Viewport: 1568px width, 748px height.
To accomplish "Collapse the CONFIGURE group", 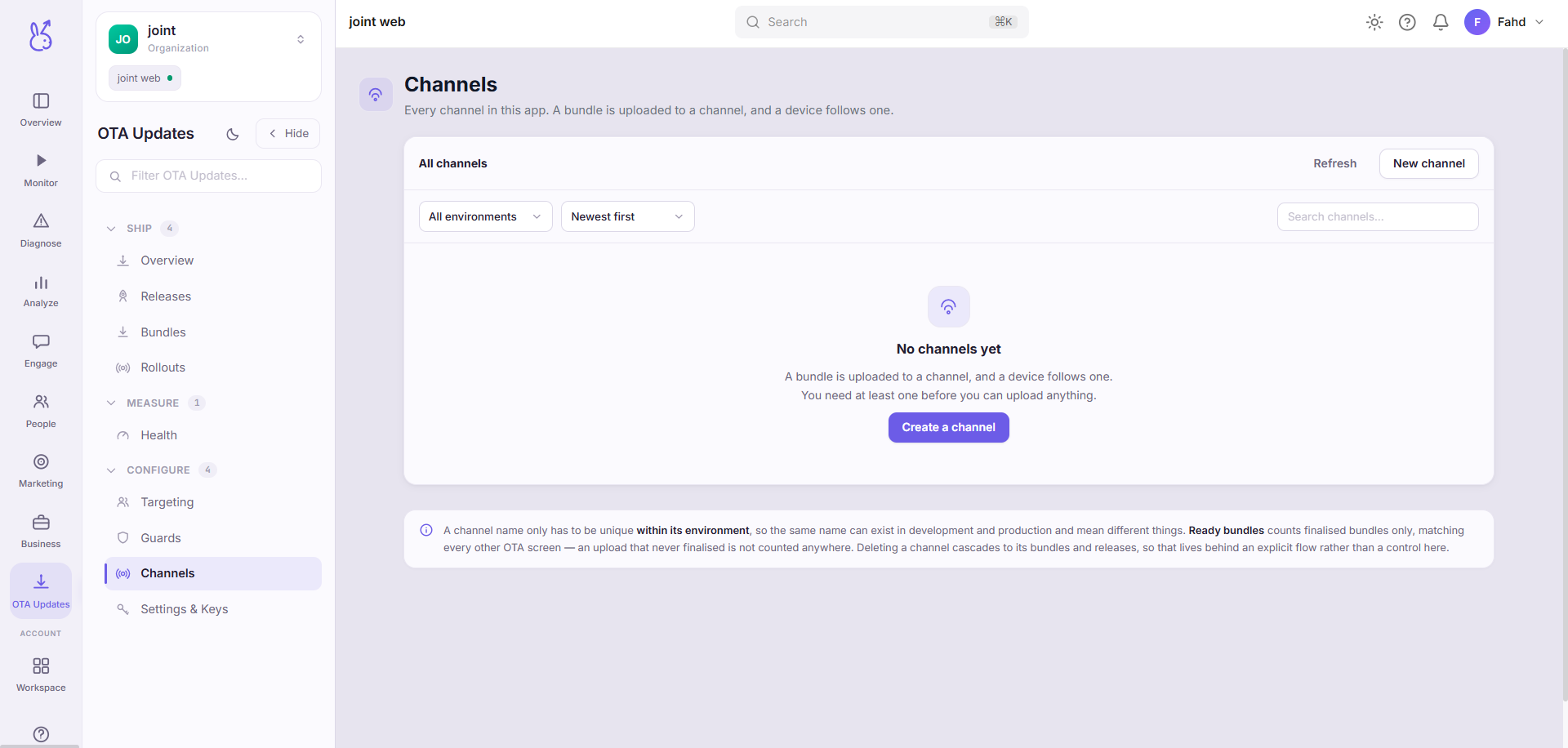I will [111, 470].
